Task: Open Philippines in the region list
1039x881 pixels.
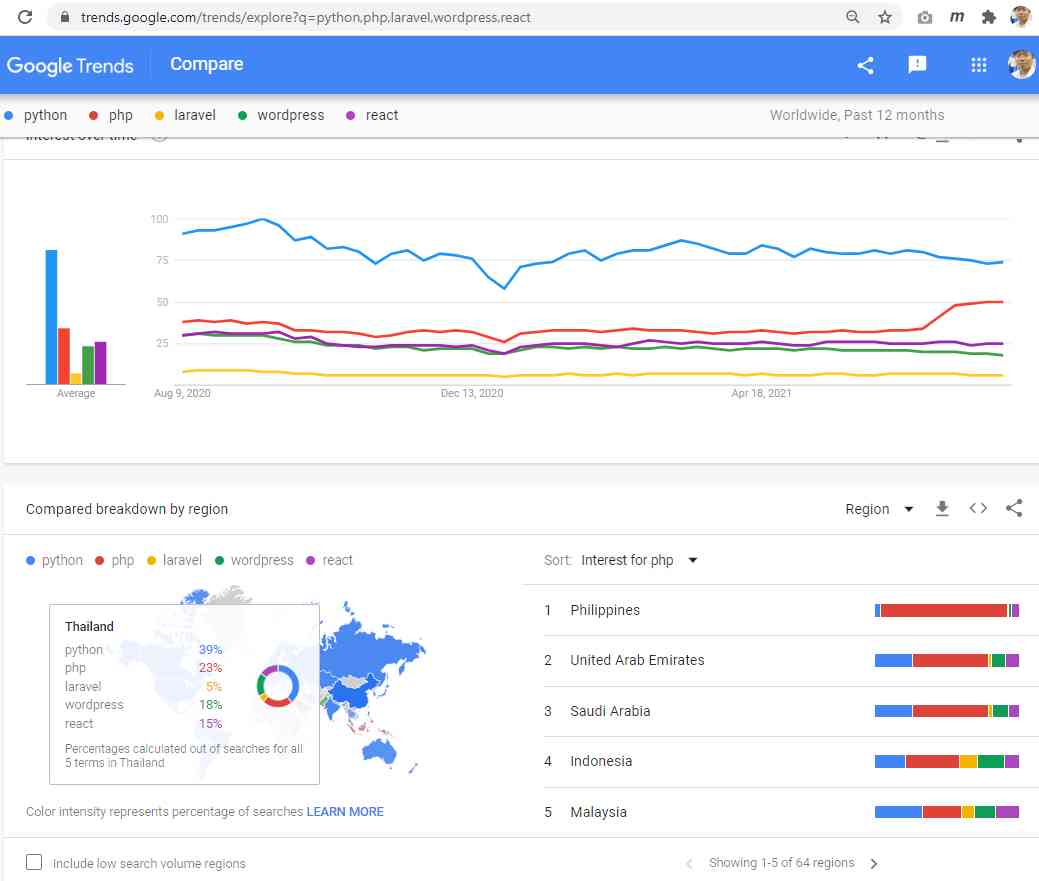Action: 605,610
